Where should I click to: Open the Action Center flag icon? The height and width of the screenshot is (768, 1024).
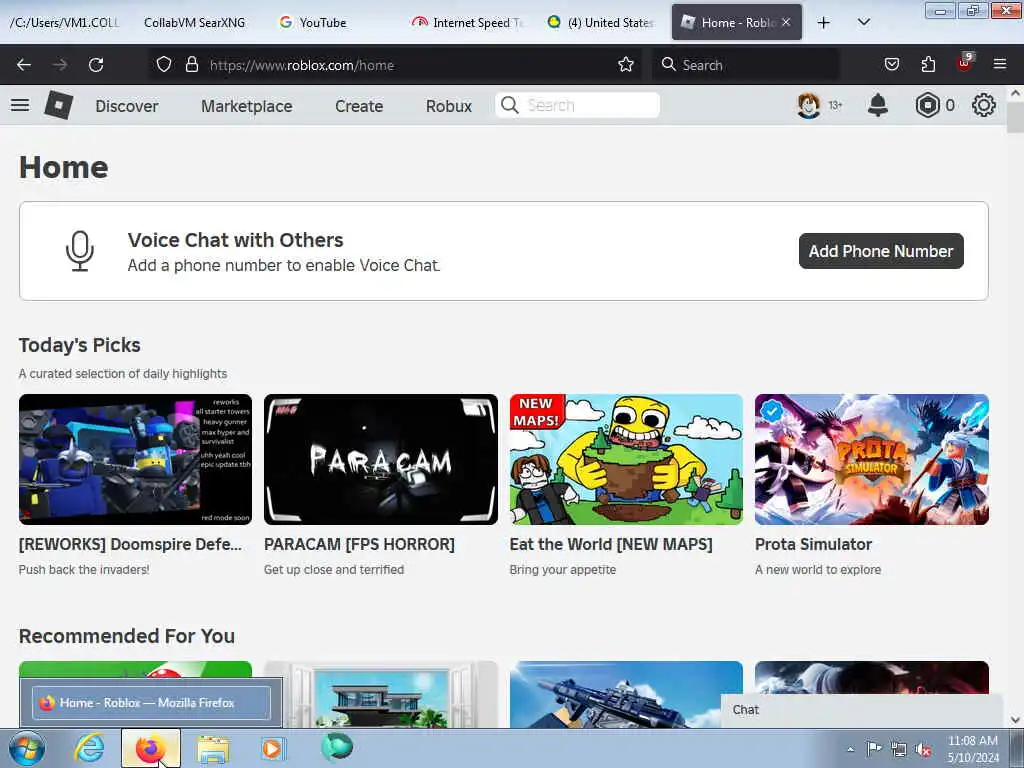click(874, 748)
